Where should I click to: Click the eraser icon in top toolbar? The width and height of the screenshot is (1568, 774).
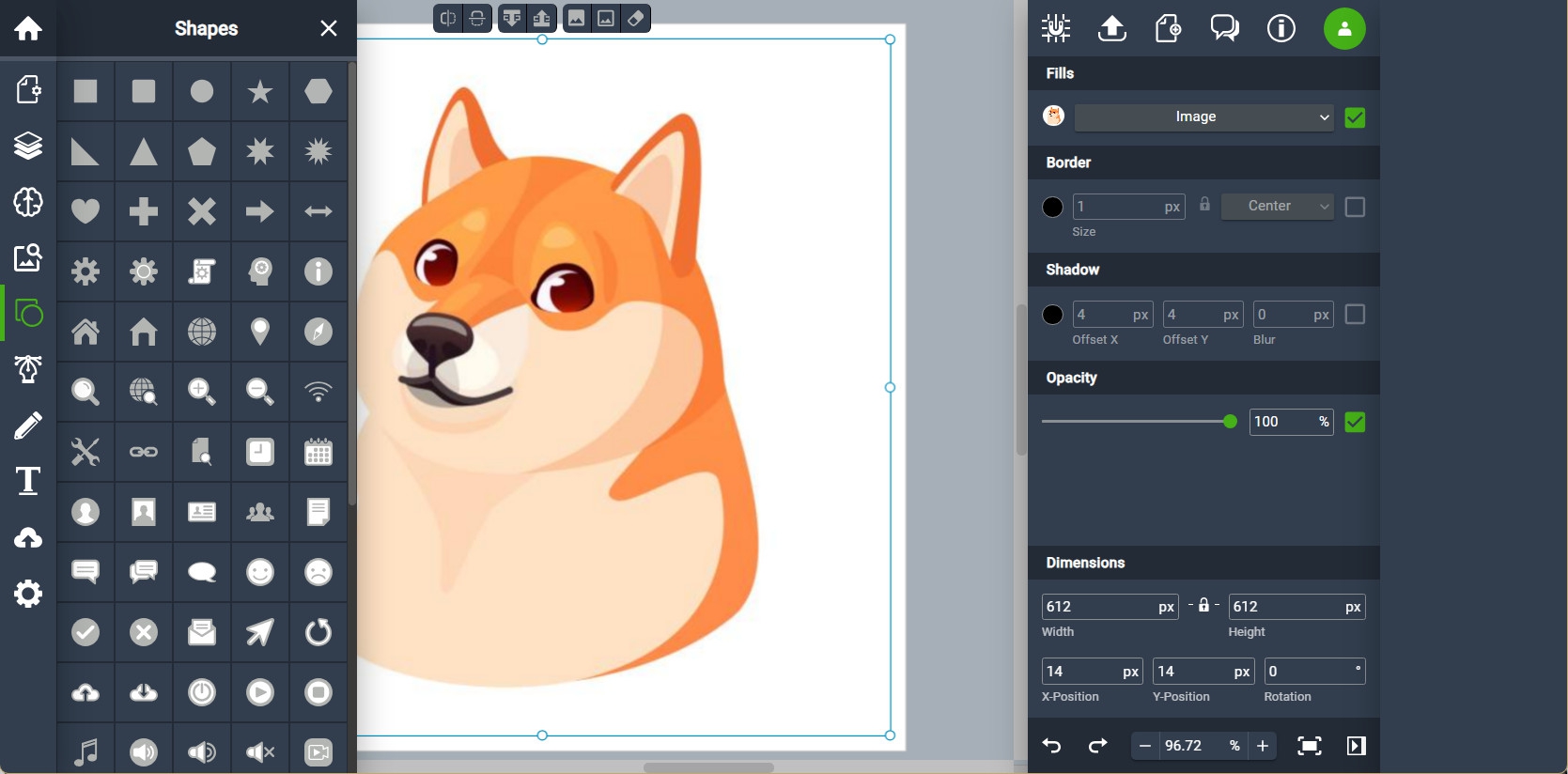(636, 19)
